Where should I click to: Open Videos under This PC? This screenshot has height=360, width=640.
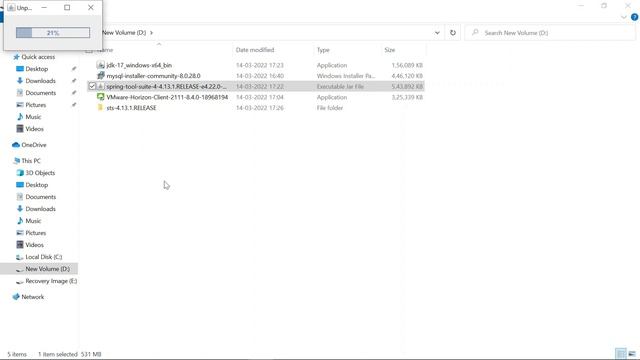[x=34, y=245]
